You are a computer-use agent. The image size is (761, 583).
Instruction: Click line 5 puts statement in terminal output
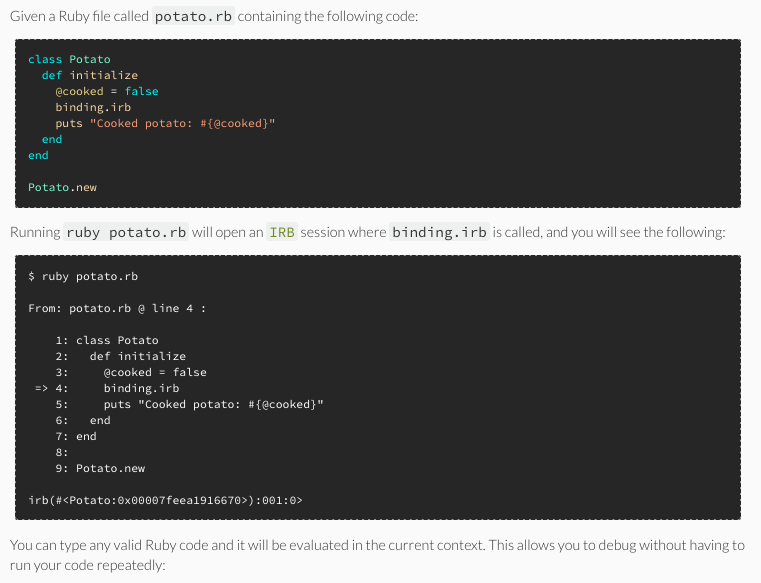tap(213, 404)
